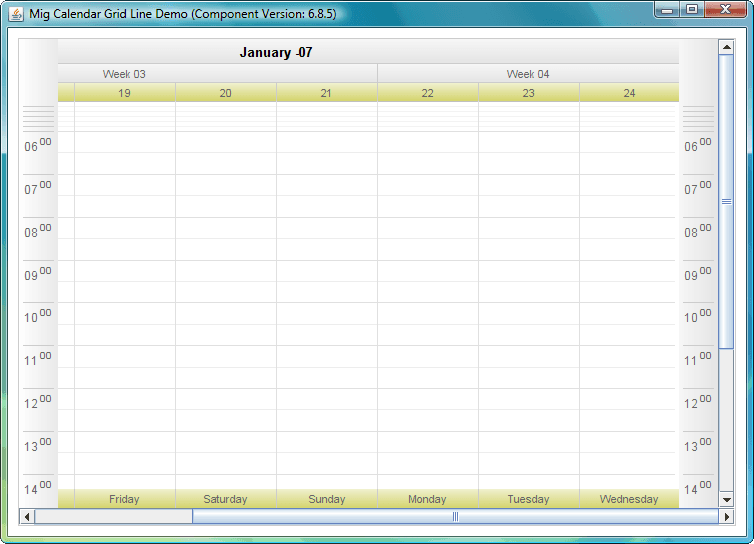This screenshot has height=544, width=754.
Task: Minimize the Mig Calendar demo window
Action: 667,9
